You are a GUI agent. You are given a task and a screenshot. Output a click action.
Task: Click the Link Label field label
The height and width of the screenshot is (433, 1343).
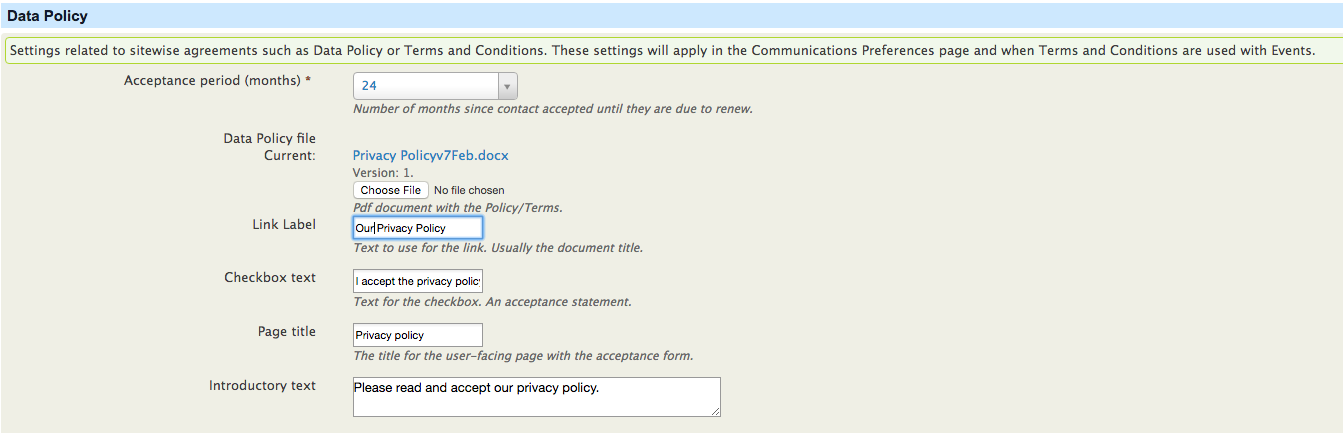click(x=284, y=225)
